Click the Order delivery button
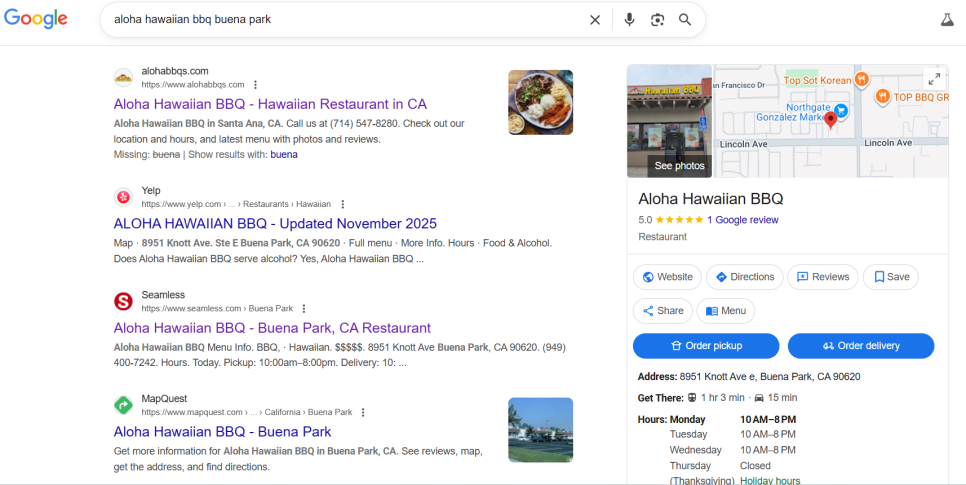The image size is (966, 485). (x=860, y=346)
